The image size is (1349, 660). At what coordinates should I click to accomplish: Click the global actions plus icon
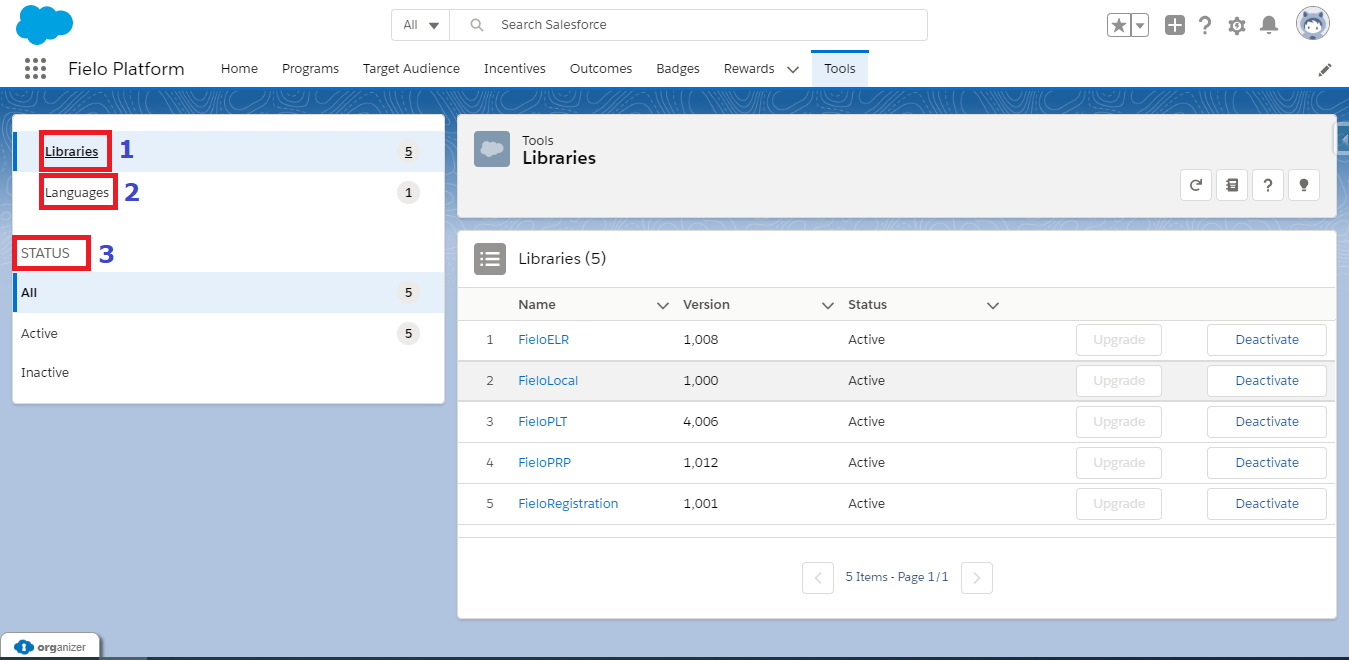click(x=1175, y=25)
